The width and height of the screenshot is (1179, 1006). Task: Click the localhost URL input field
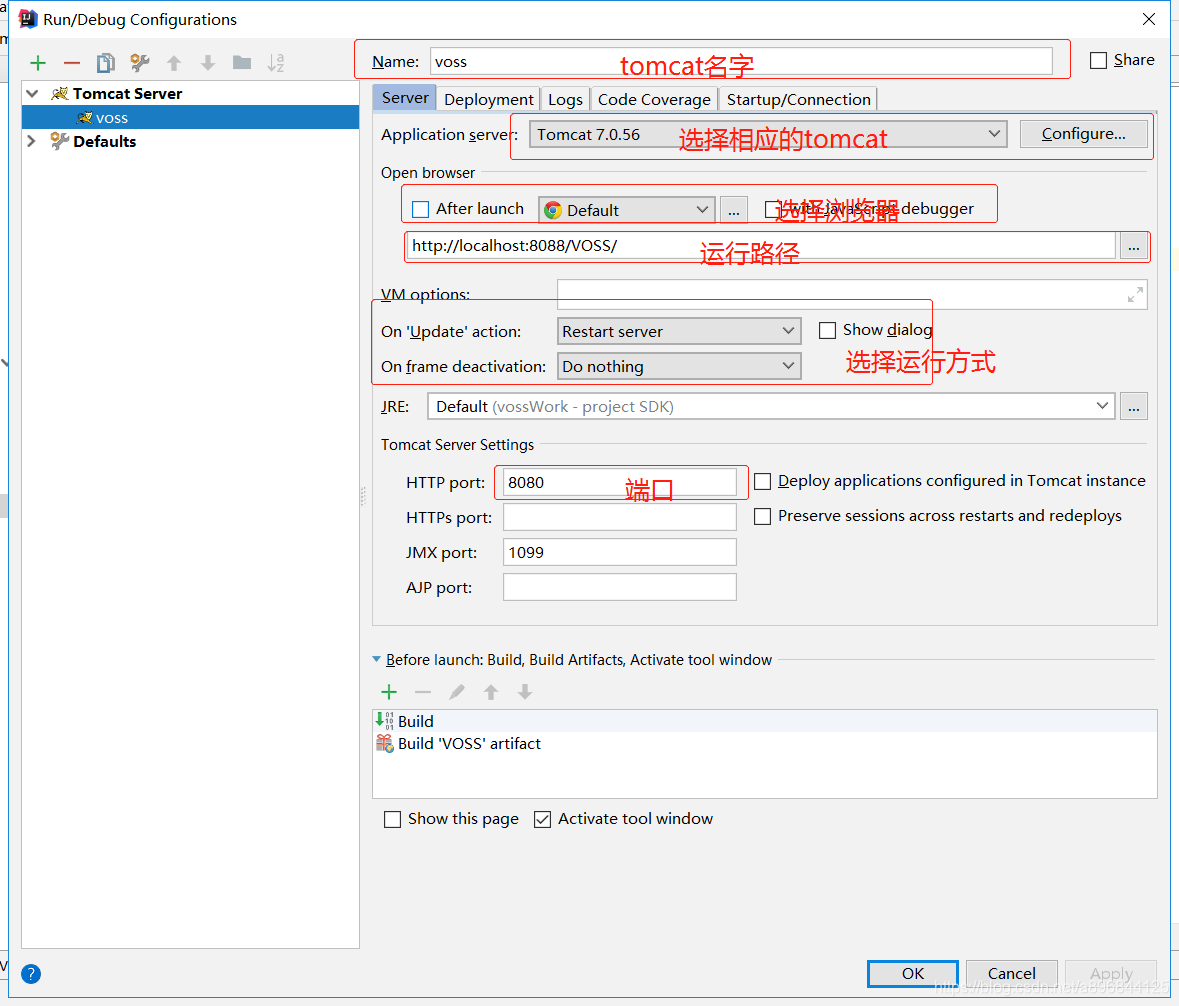[x=761, y=246]
